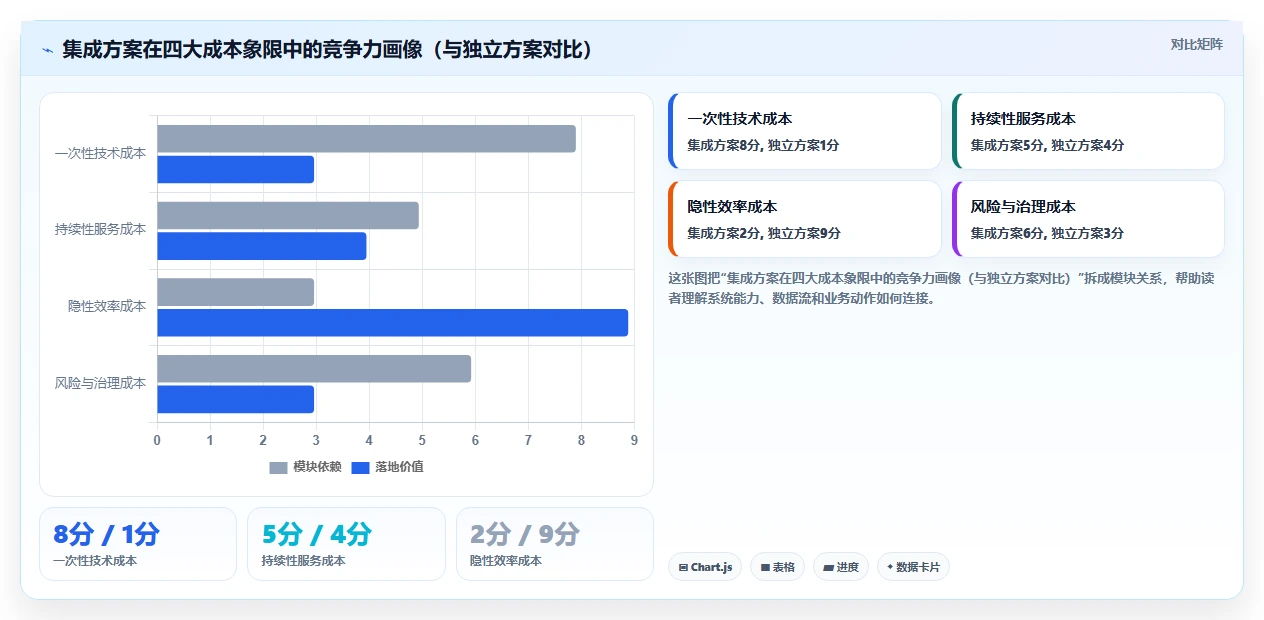The width and height of the screenshot is (1264, 620).
Task: Click gray bar for 风险与治理成本
Action: 314,369
